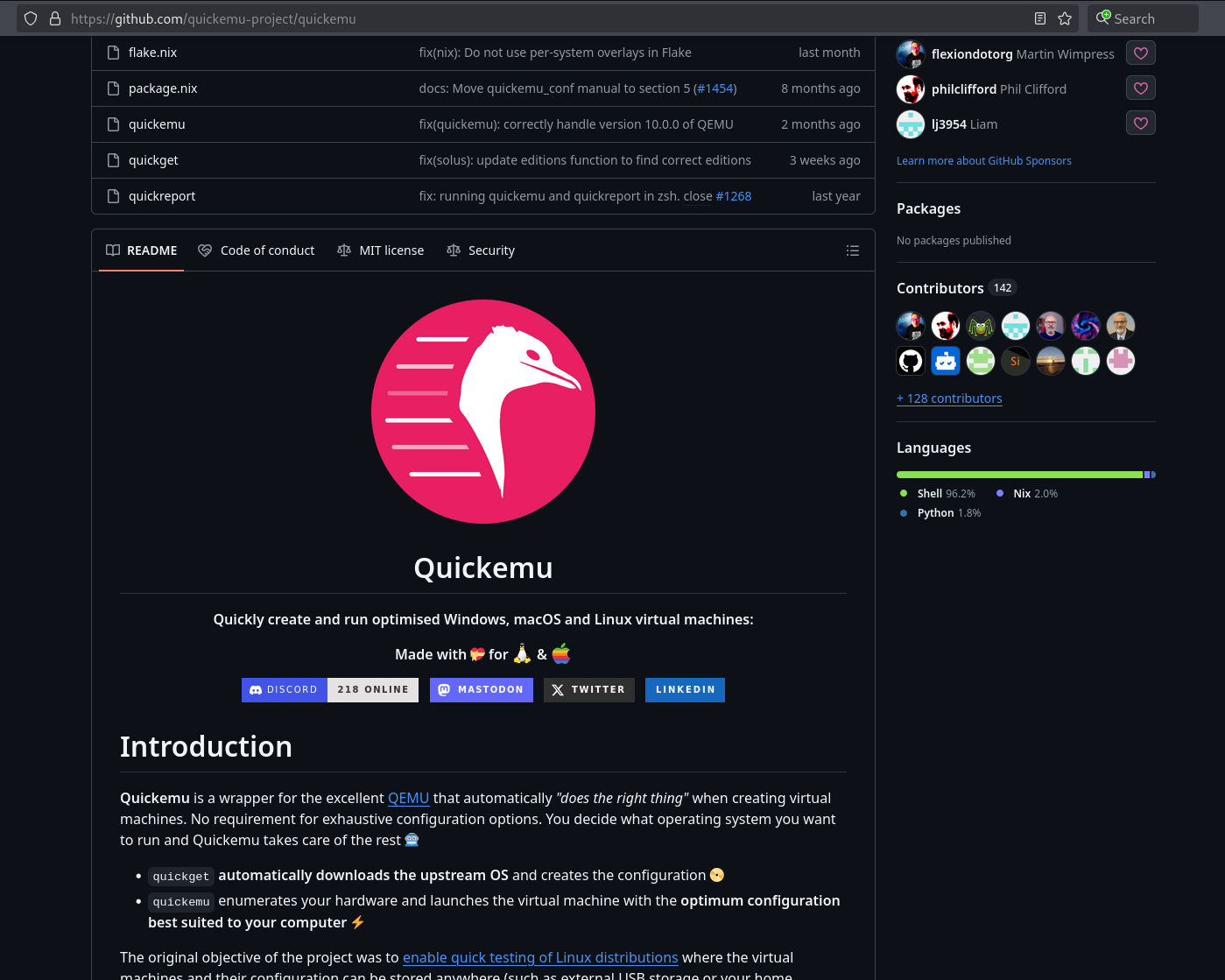
Task: Open the LinkedIn badge link
Action: [x=685, y=690]
